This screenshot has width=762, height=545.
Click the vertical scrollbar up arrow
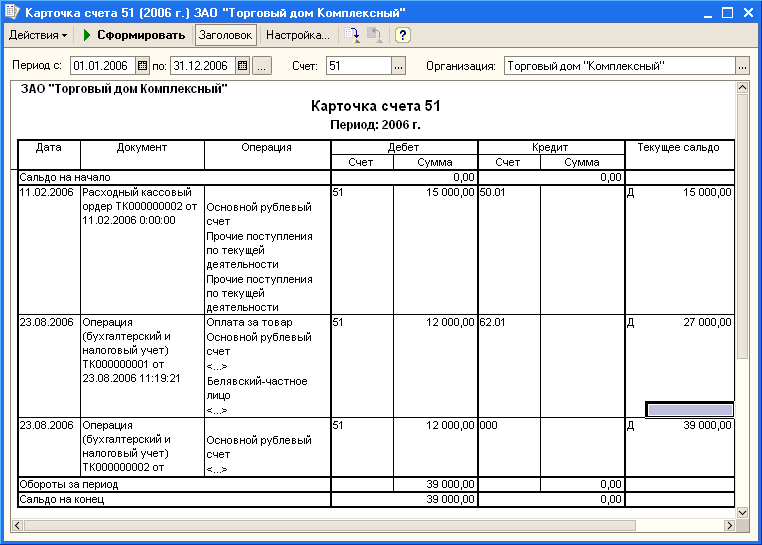click(x=743, y=88)
